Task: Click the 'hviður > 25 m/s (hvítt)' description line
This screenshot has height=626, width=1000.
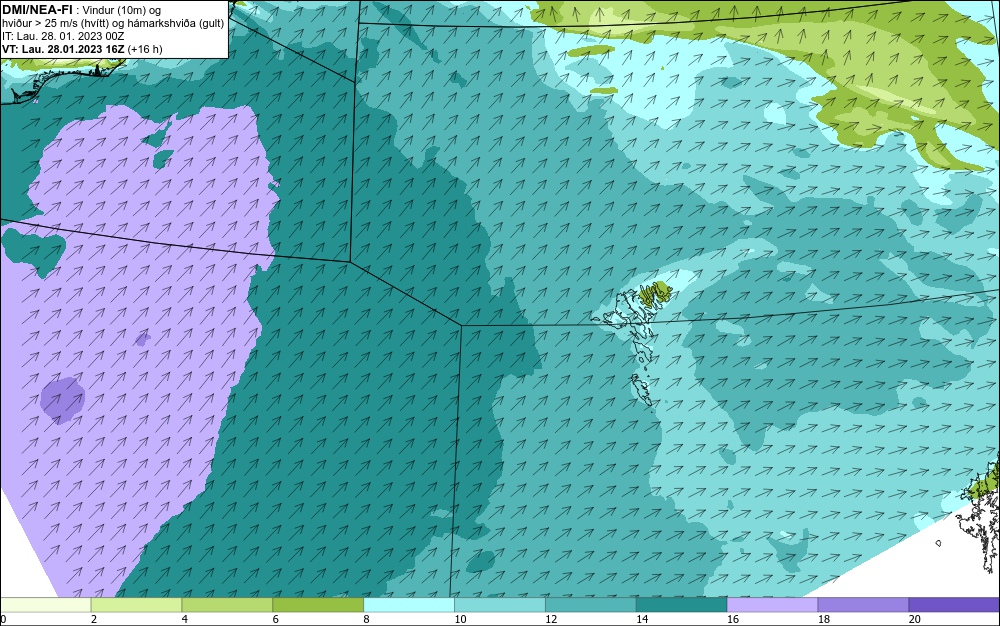Action: 113,24
